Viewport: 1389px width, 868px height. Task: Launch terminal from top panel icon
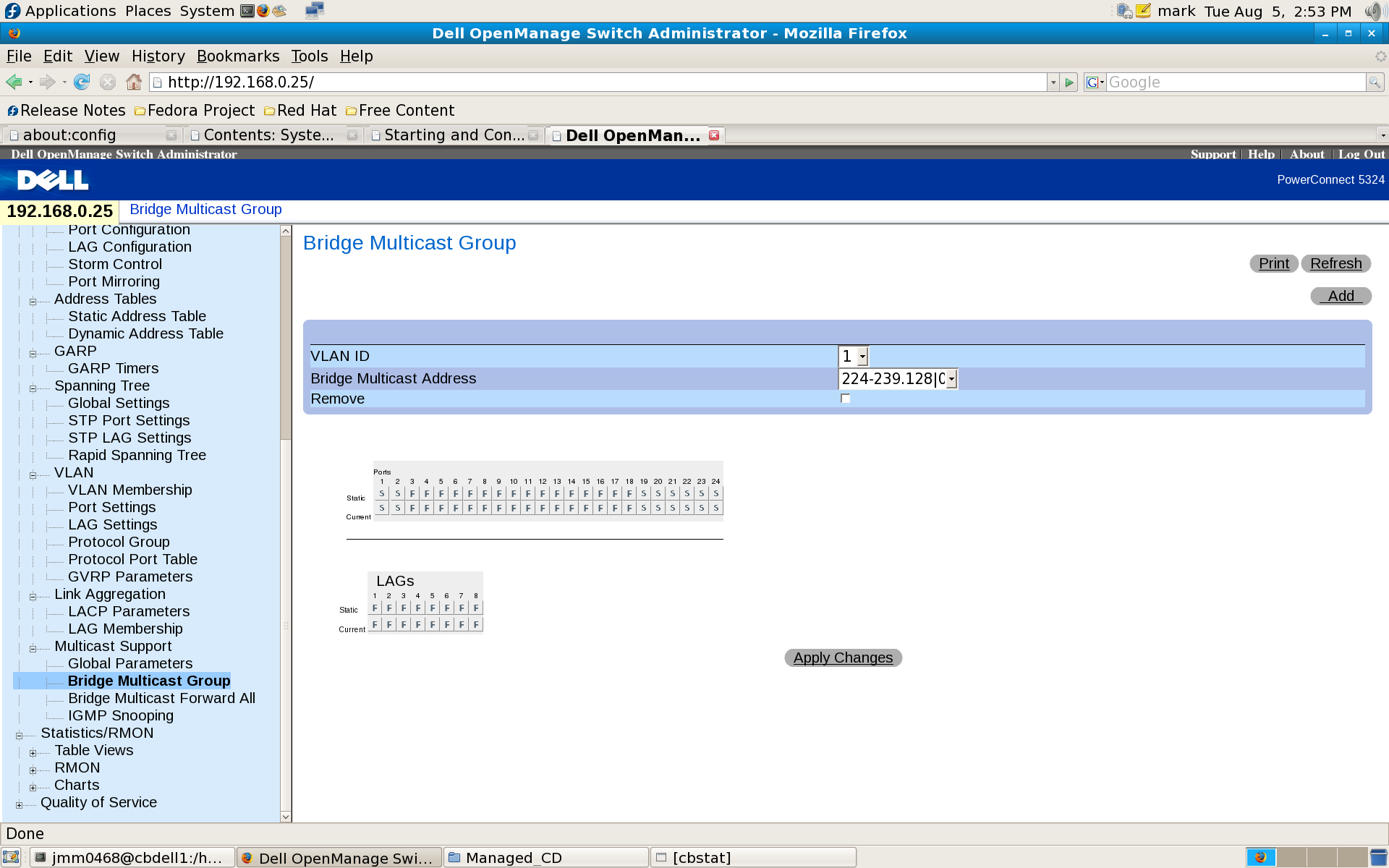tap(247, 11)
